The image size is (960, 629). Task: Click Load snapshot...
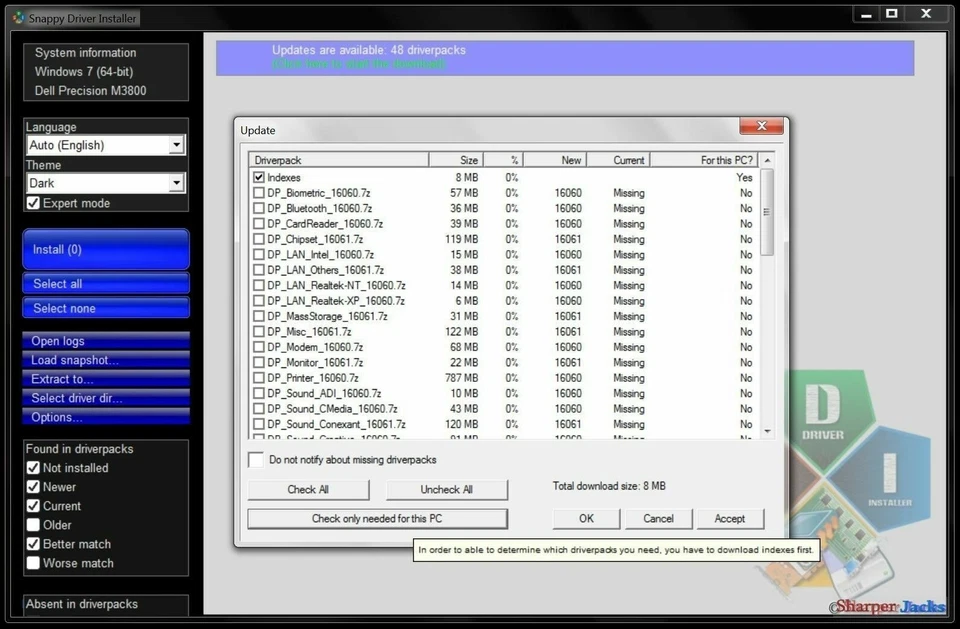pyautogui.click(x=105, y=359)
